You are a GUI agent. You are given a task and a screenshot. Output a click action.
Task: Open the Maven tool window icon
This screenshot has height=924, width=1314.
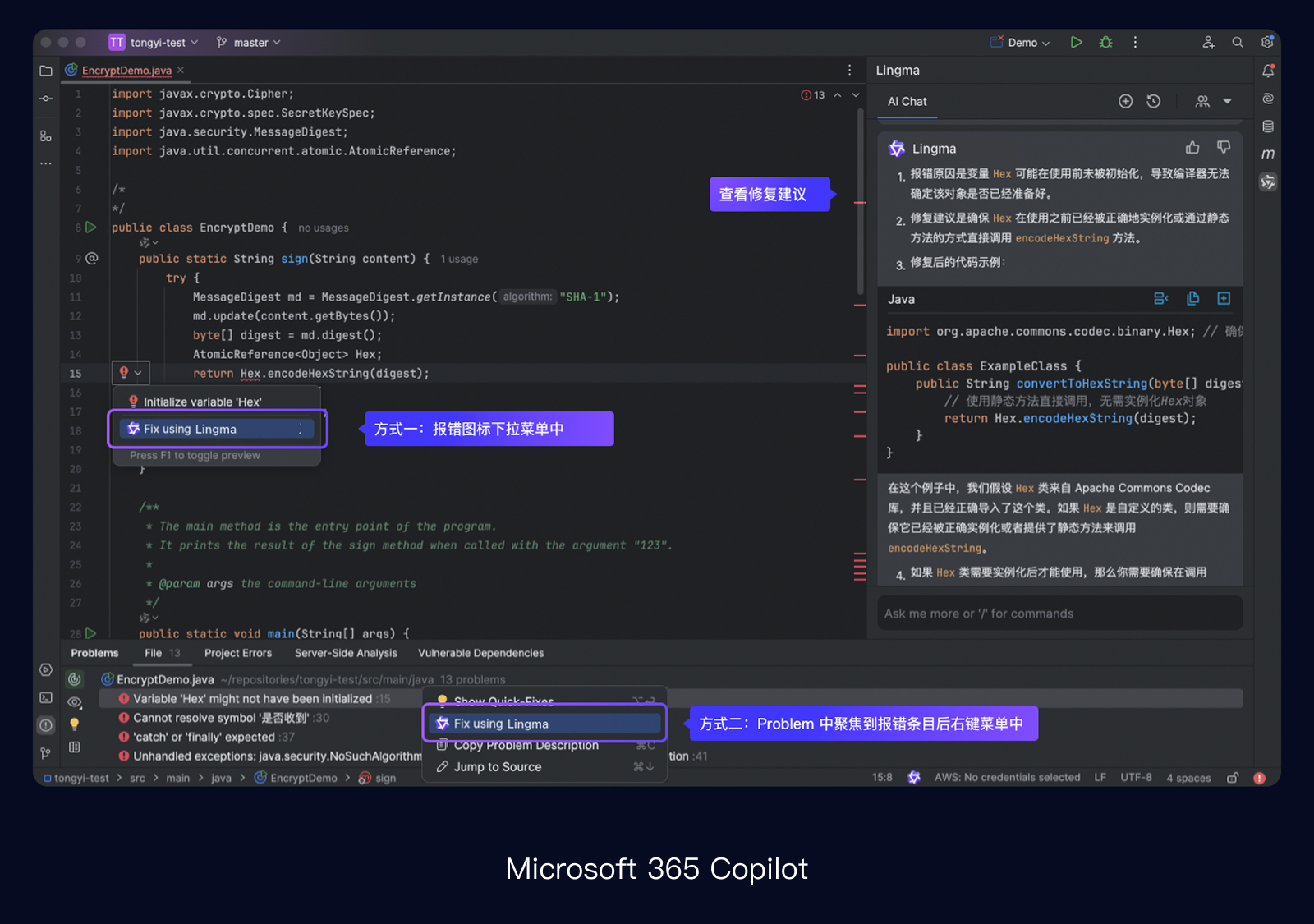click(x=1268, y=154)
